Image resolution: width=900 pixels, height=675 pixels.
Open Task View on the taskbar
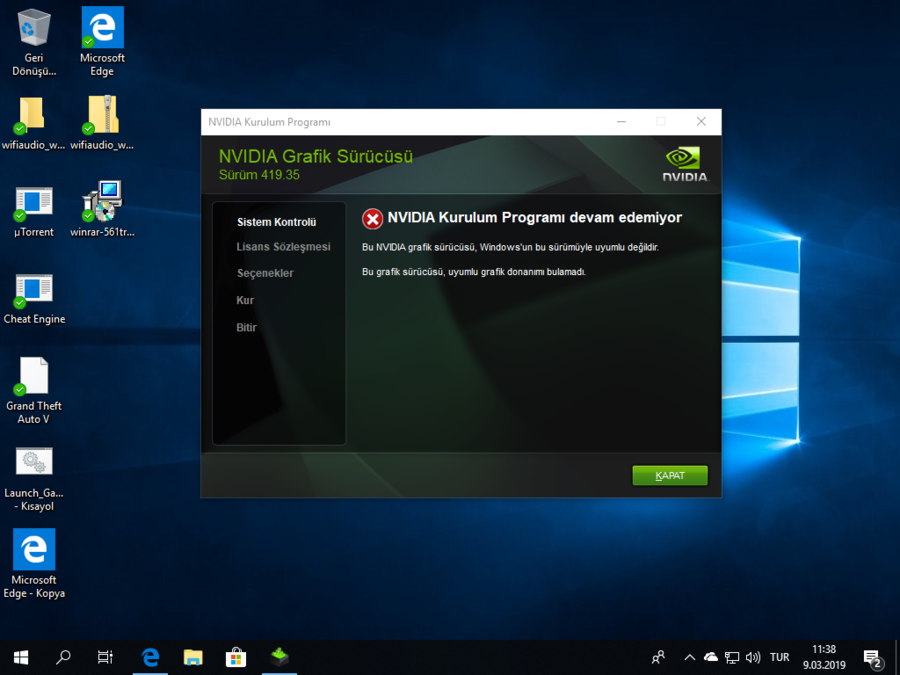(x=105, y=657)
